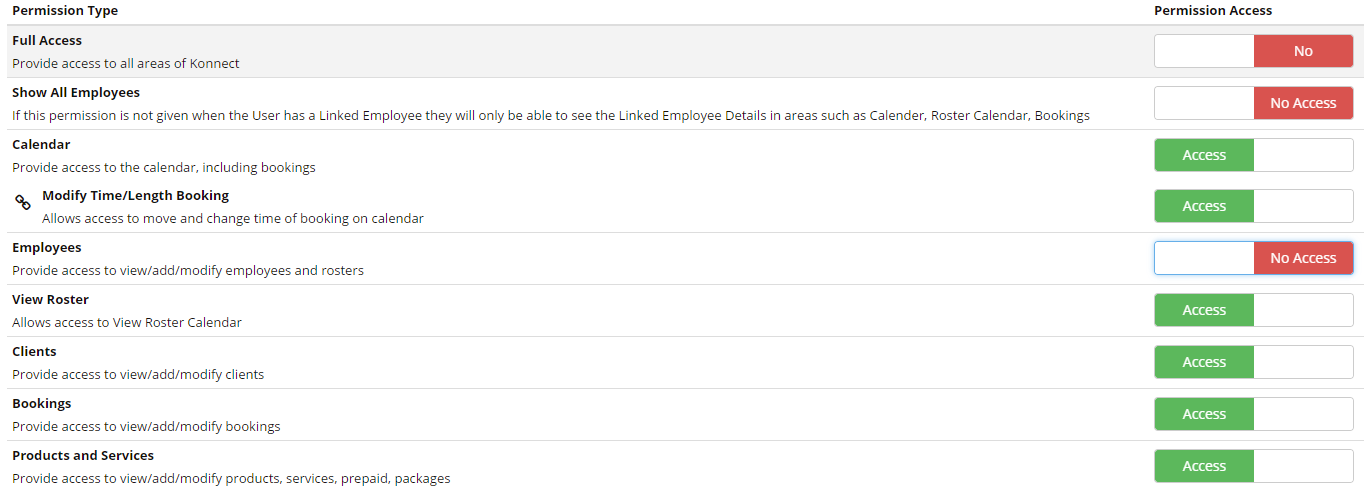Click the Permission Access column header
This screenshot has height=492, width=1364.
(x=1213, y=11)
